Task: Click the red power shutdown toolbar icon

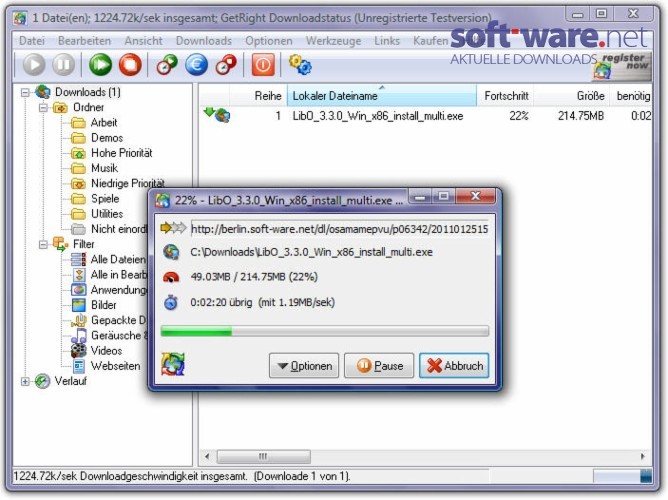Action: click(263, 65)
